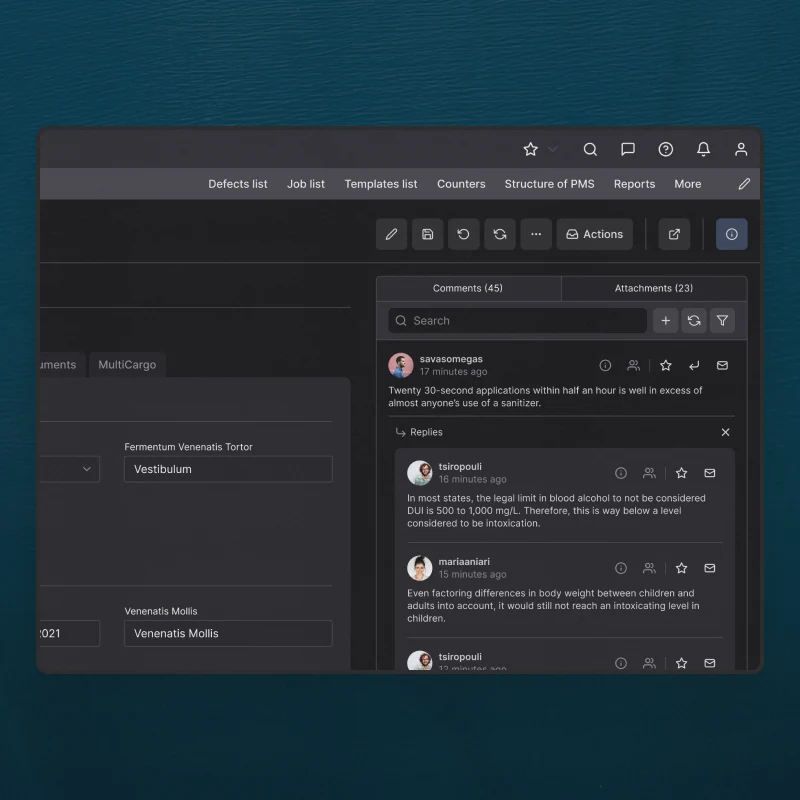Email tsiropouli's 16 minutes ago reply
800x800 pixels.
tap(710, 473)
